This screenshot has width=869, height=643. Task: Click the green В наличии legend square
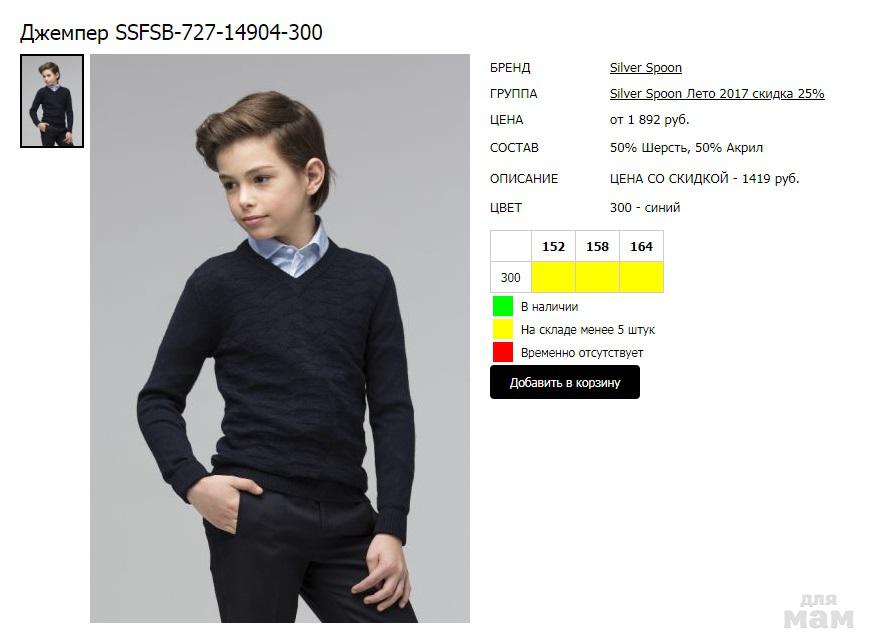[503, 306]
